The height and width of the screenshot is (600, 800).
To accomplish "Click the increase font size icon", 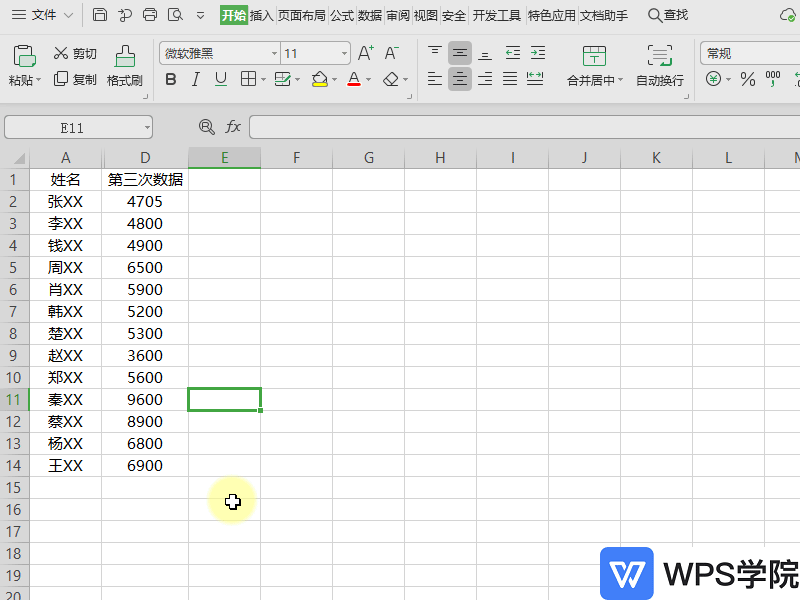I will (367, 51).
